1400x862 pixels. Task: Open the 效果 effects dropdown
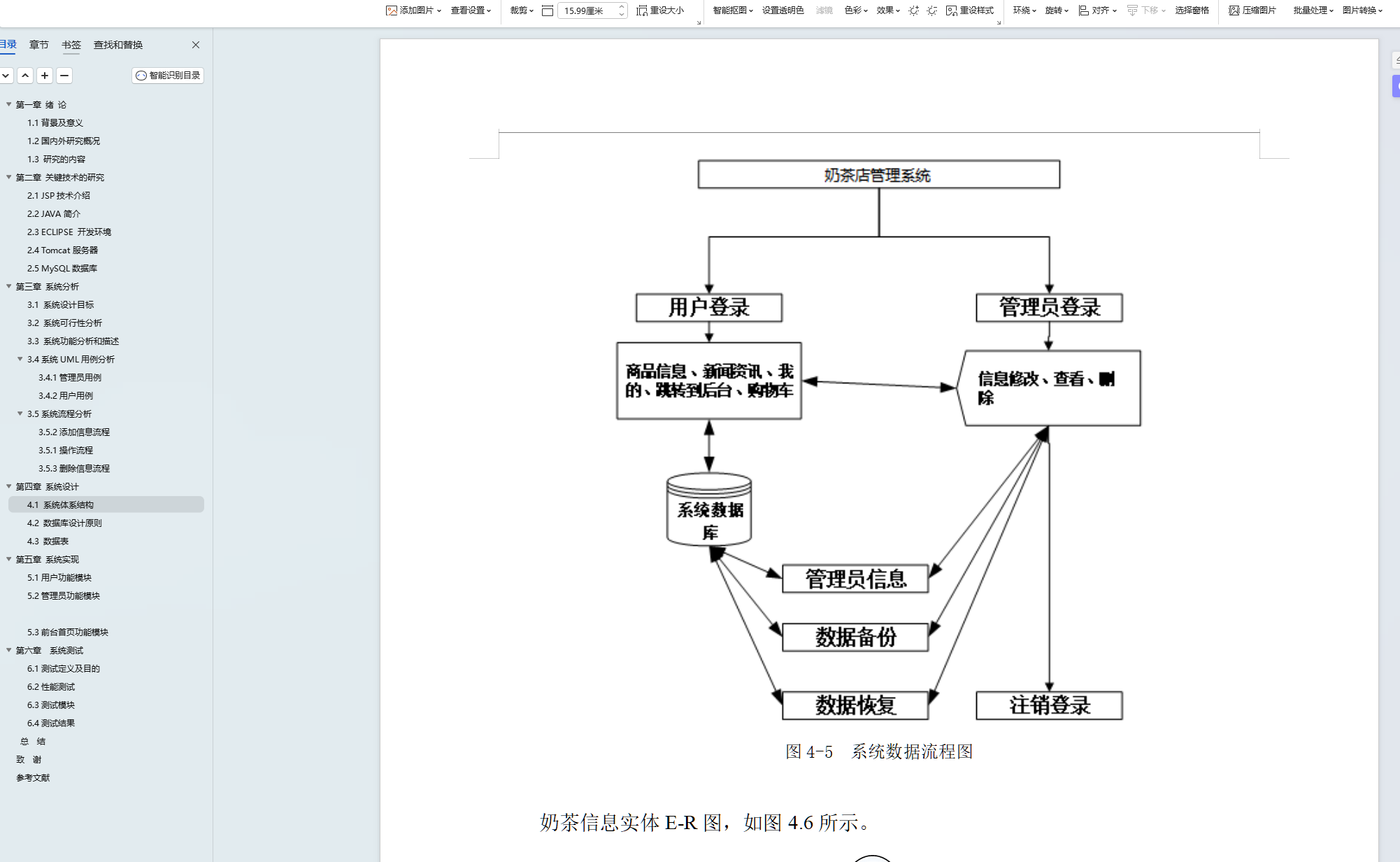(x=888, y=10)
